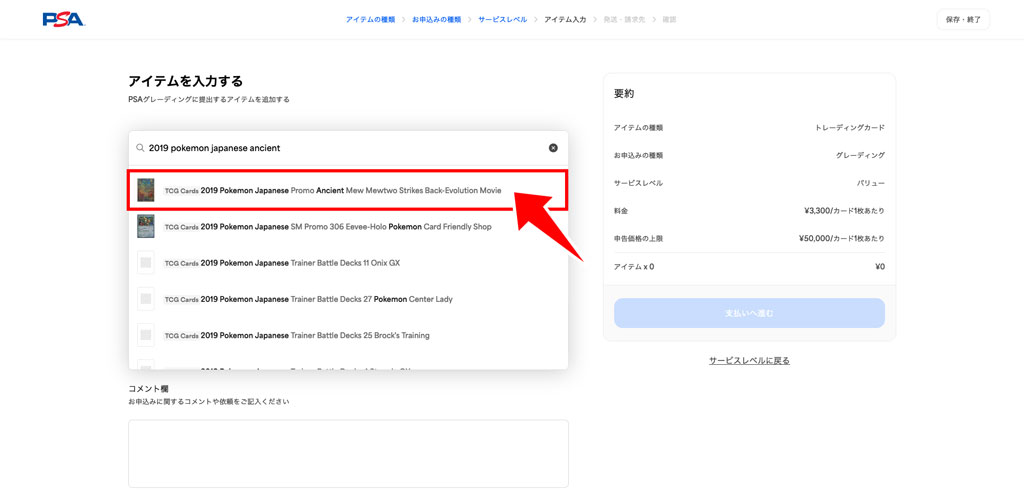Click the アイテムを入力する heading

click(x=185, y=82)
